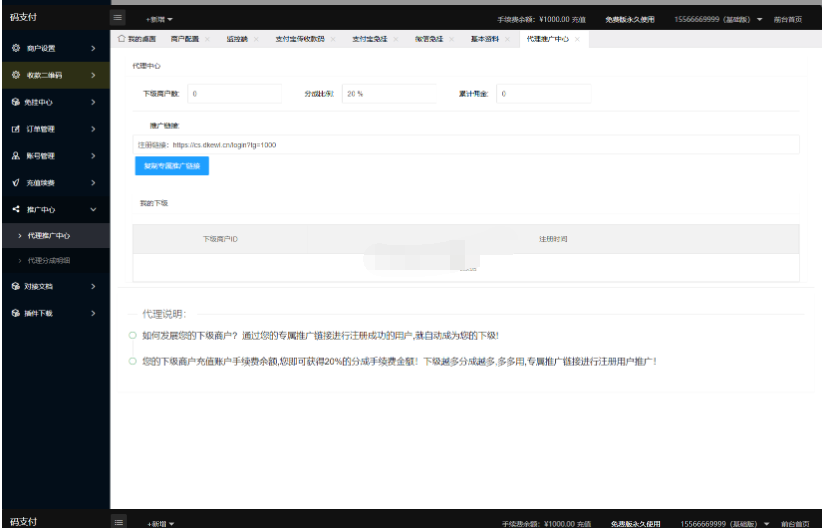This screenshot has width=824, height=528.
Task: Click the user icon beside 账号管理
Action: (x=16, y=156)
